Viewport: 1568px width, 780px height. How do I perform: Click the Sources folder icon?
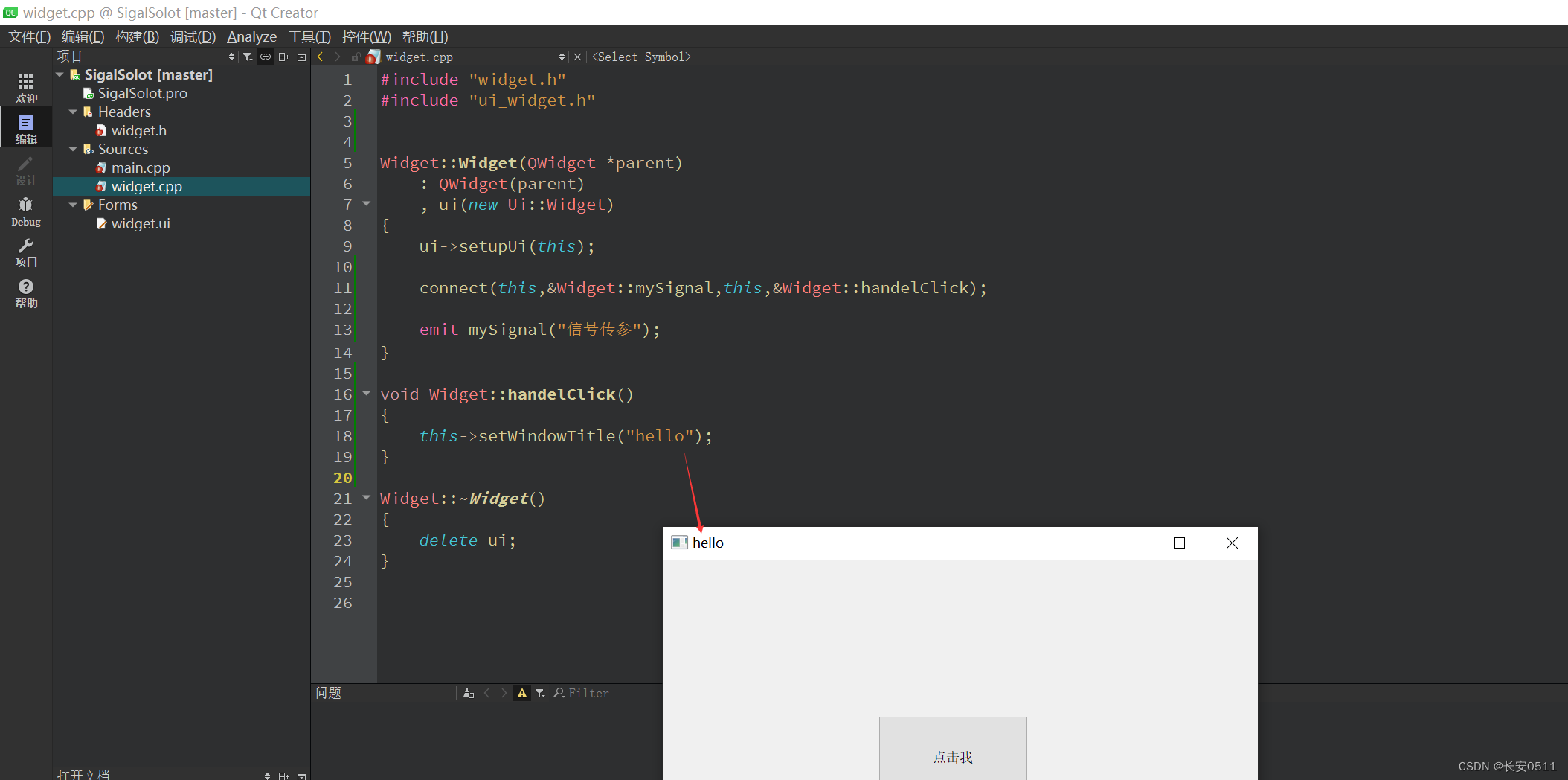click(x=89, y=149)
